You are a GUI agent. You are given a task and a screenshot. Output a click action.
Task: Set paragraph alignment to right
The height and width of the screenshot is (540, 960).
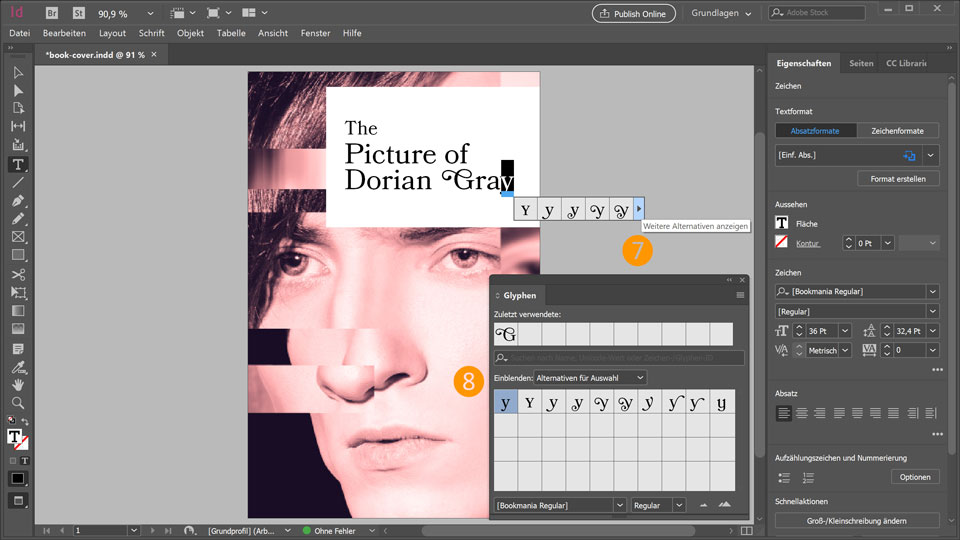pyautogui.click(x=820, y=413)
